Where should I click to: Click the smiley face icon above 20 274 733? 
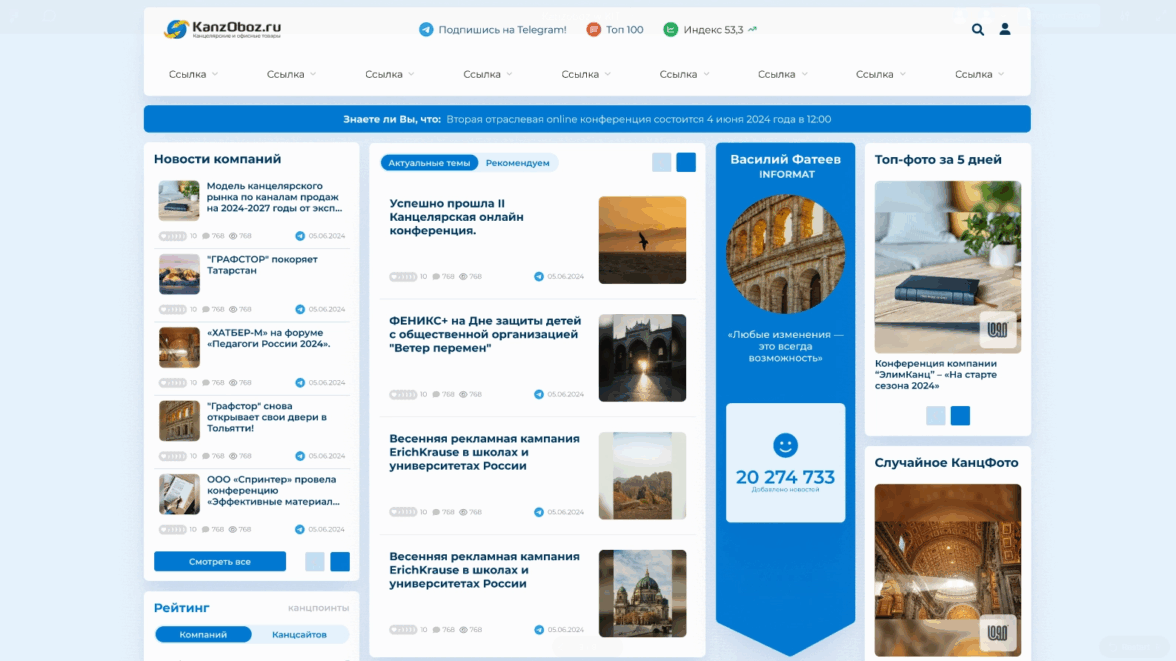(785, 446)
